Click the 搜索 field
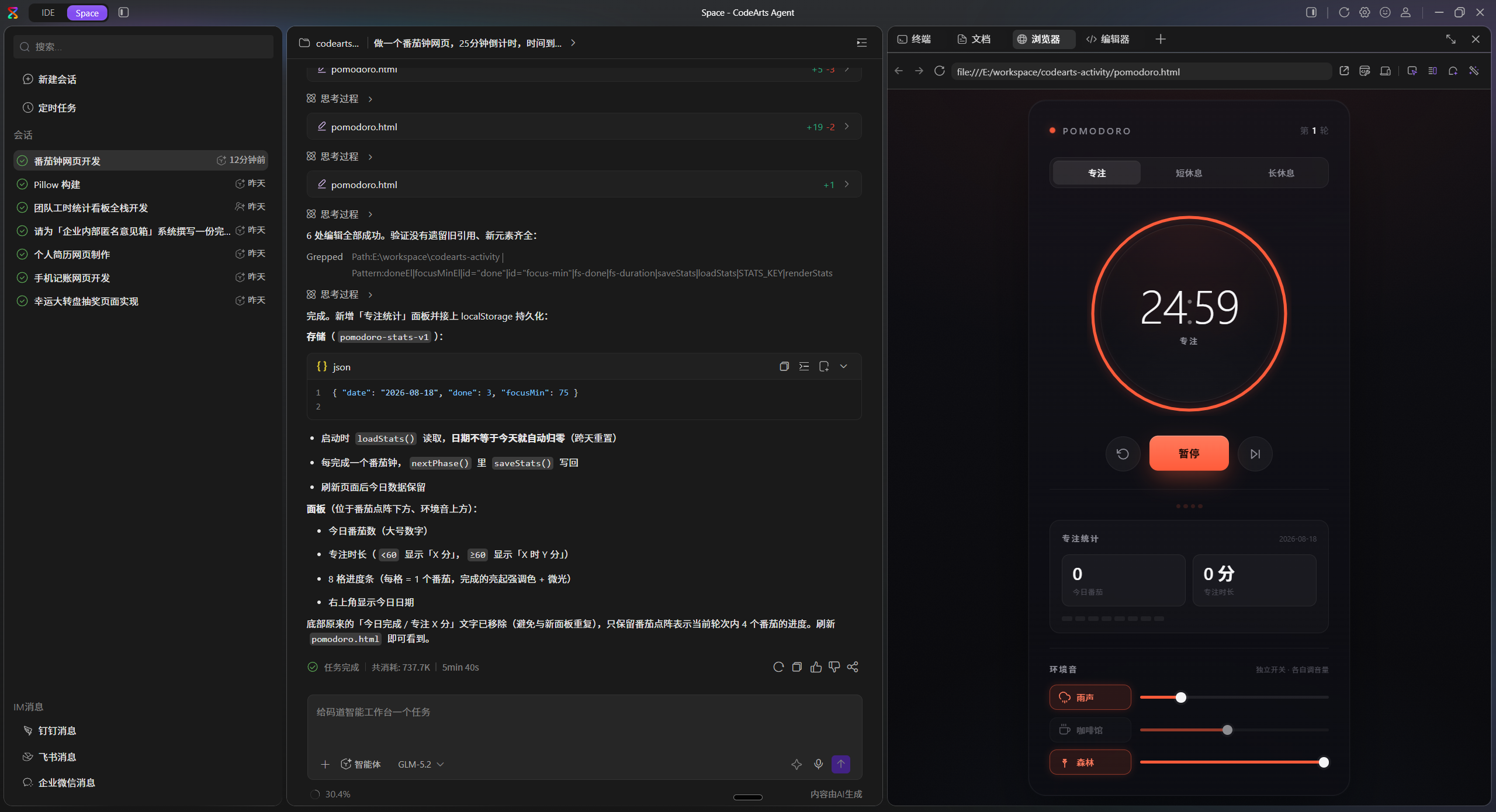 click(x=144, y=47)
